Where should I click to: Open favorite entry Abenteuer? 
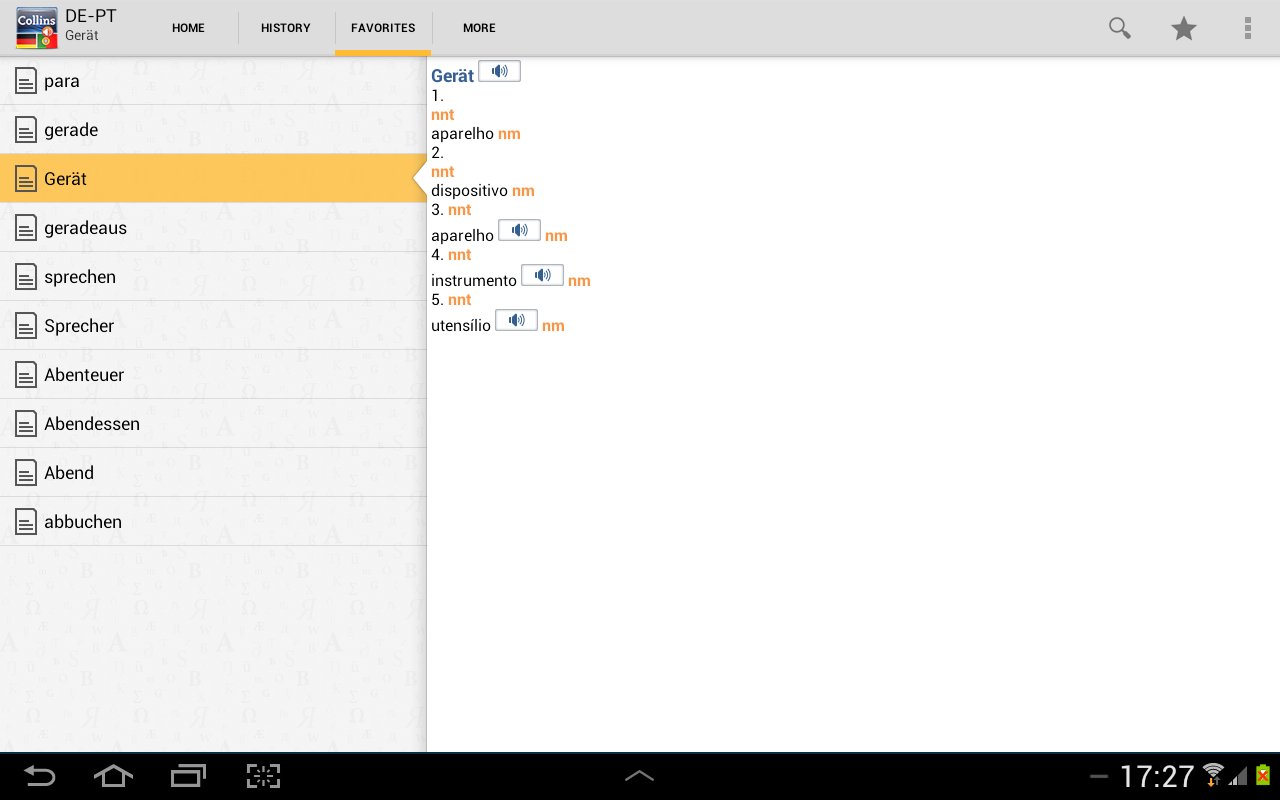(x=213, y=375)
